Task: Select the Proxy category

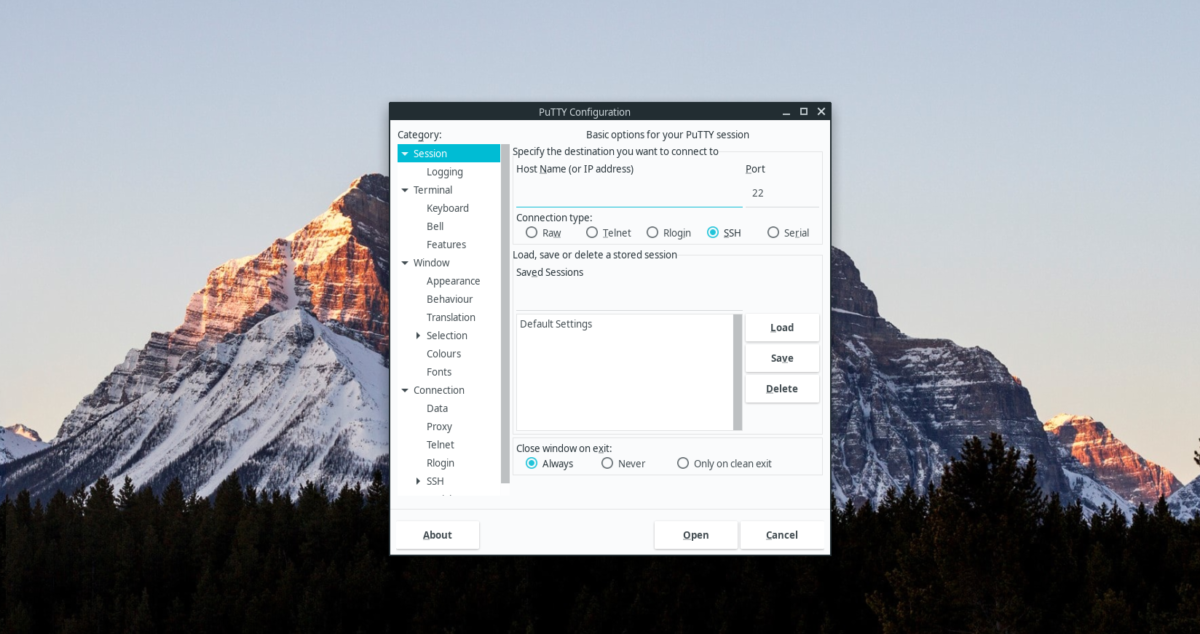Action: 438,426
